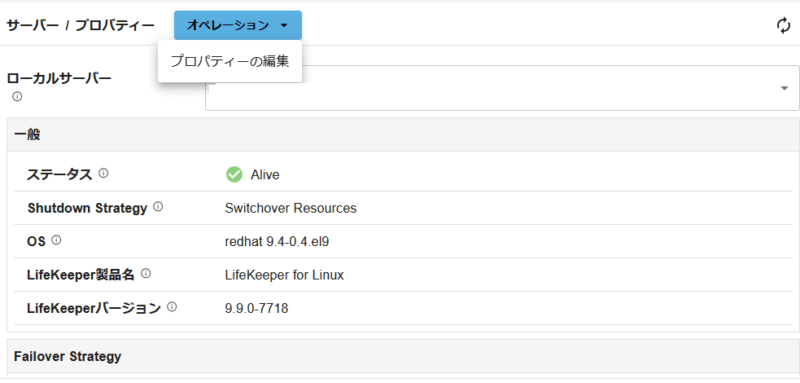Click the info icon beside LifeKeeperバージョン
The width and height of the screenshot is (800, 383).
172,307
